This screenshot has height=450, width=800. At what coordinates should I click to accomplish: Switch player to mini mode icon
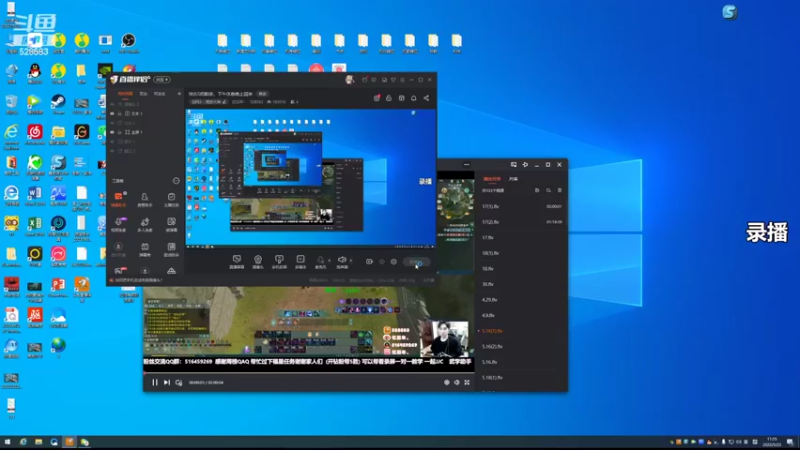tap(513, 164)
